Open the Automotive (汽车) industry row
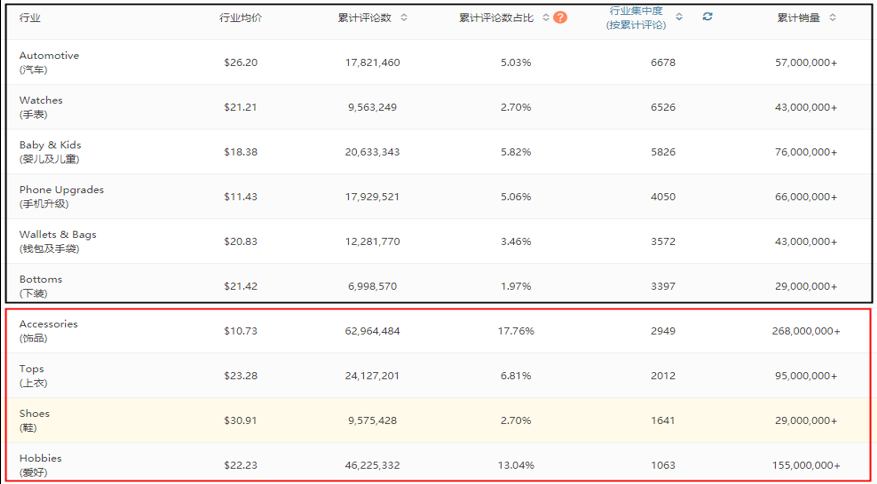Viewport: 877px width, 484px height. [49, 62]
